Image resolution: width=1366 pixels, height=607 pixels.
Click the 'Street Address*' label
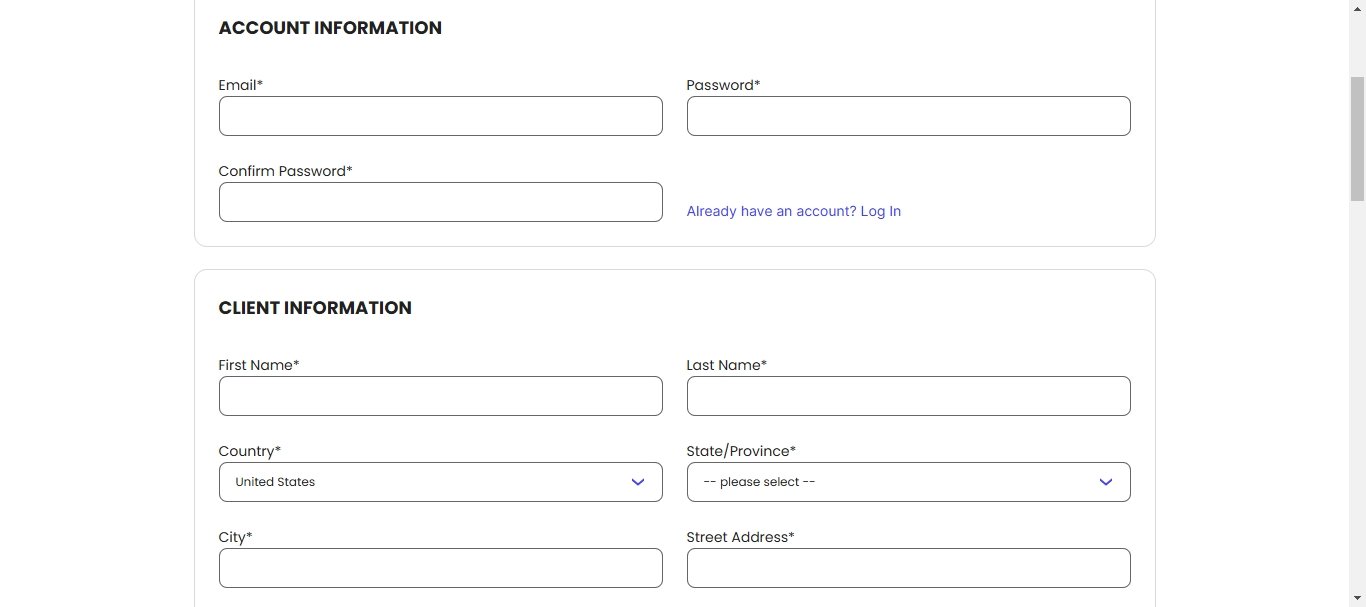741,537
